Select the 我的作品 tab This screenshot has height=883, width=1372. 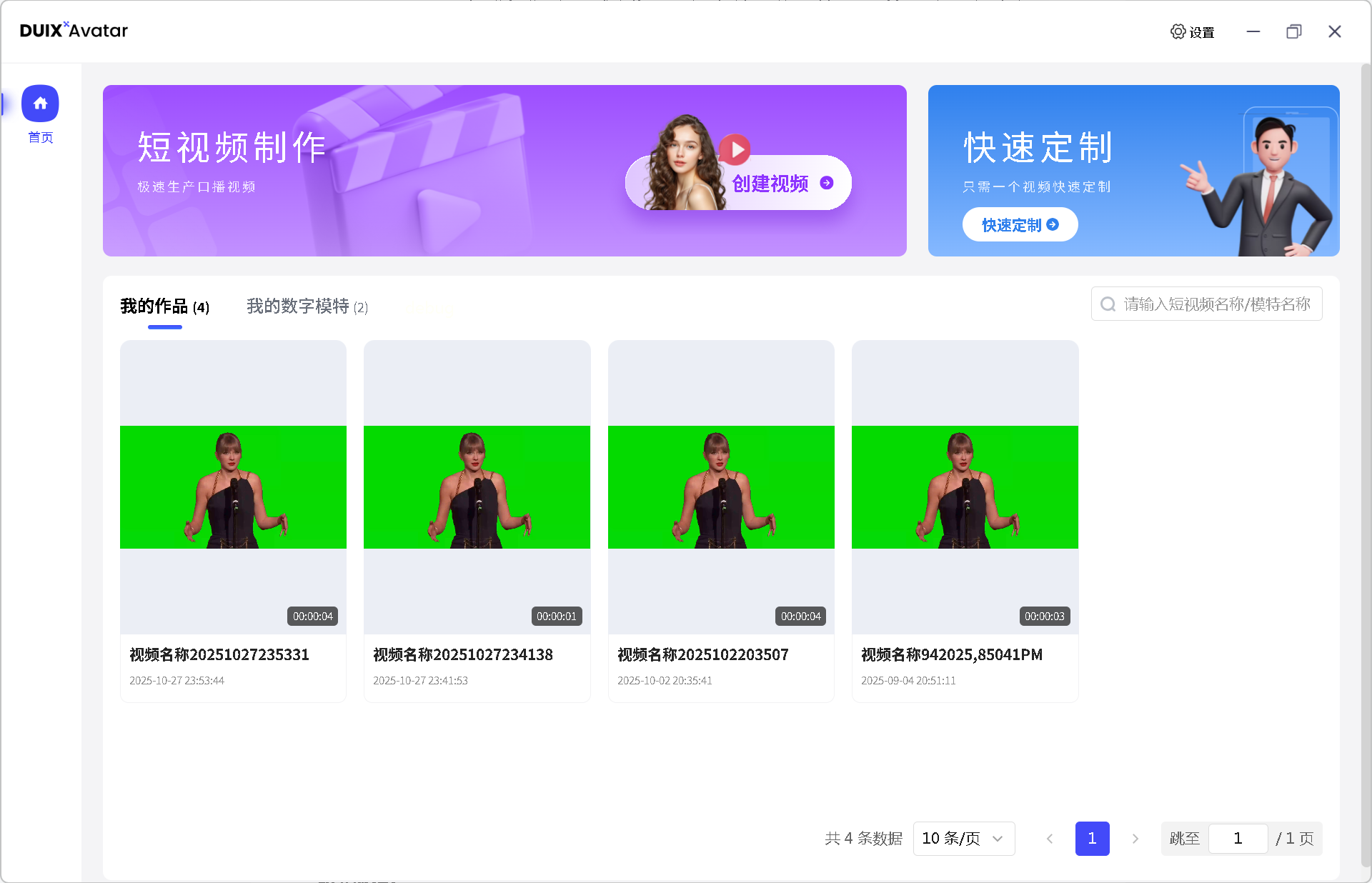pos(164,306)
